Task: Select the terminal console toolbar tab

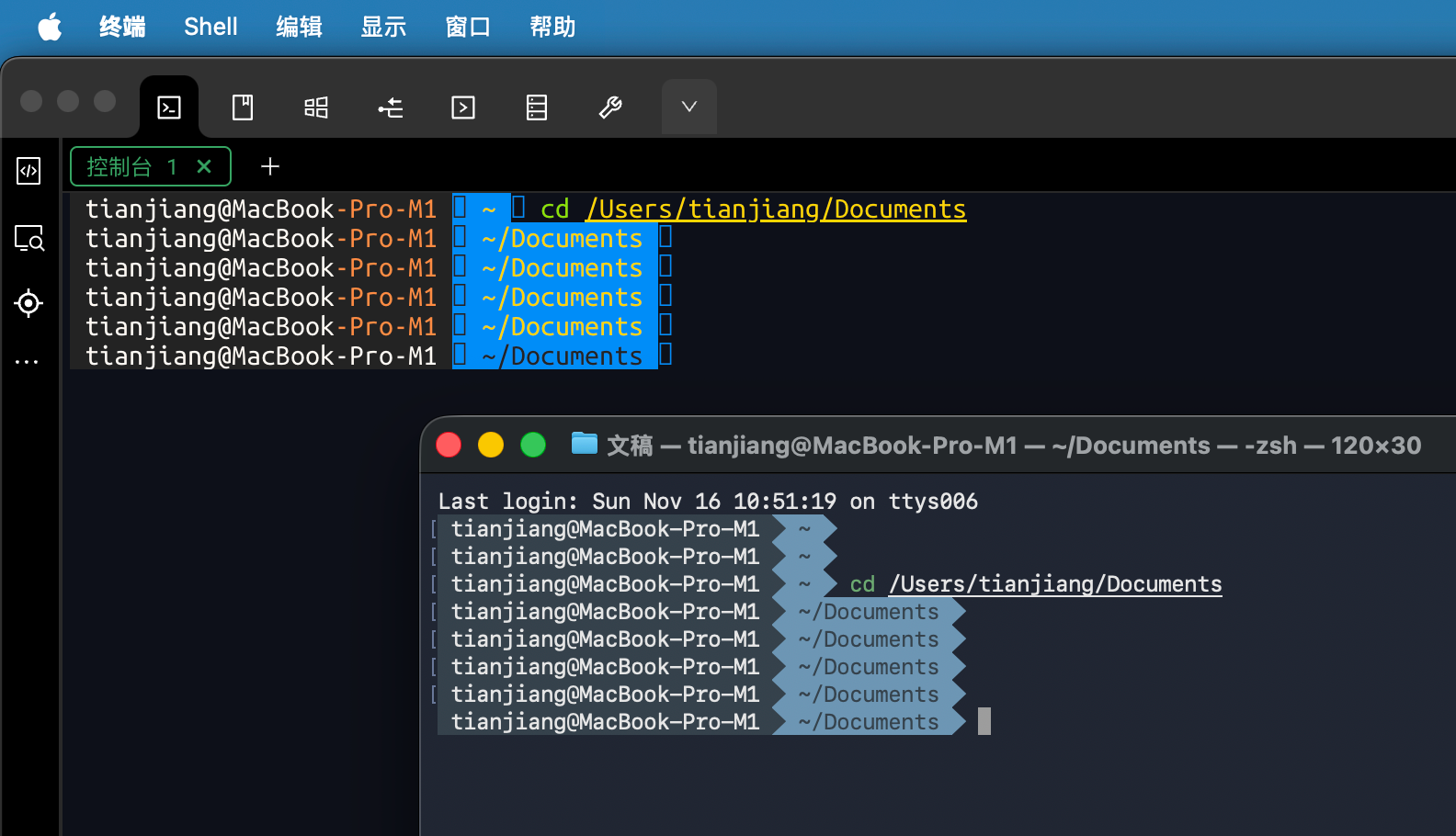Action: point(169,107)
